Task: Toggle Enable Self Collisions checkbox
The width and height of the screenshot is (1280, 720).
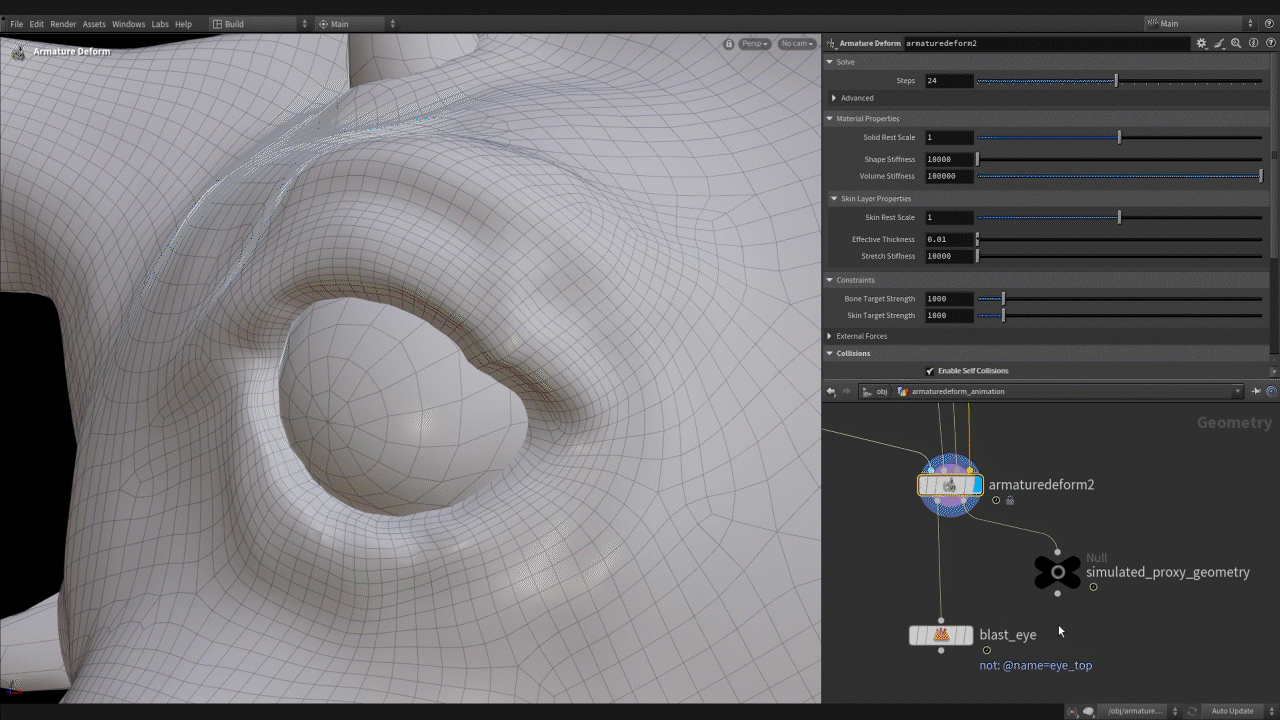Action: tap(930, 371)
